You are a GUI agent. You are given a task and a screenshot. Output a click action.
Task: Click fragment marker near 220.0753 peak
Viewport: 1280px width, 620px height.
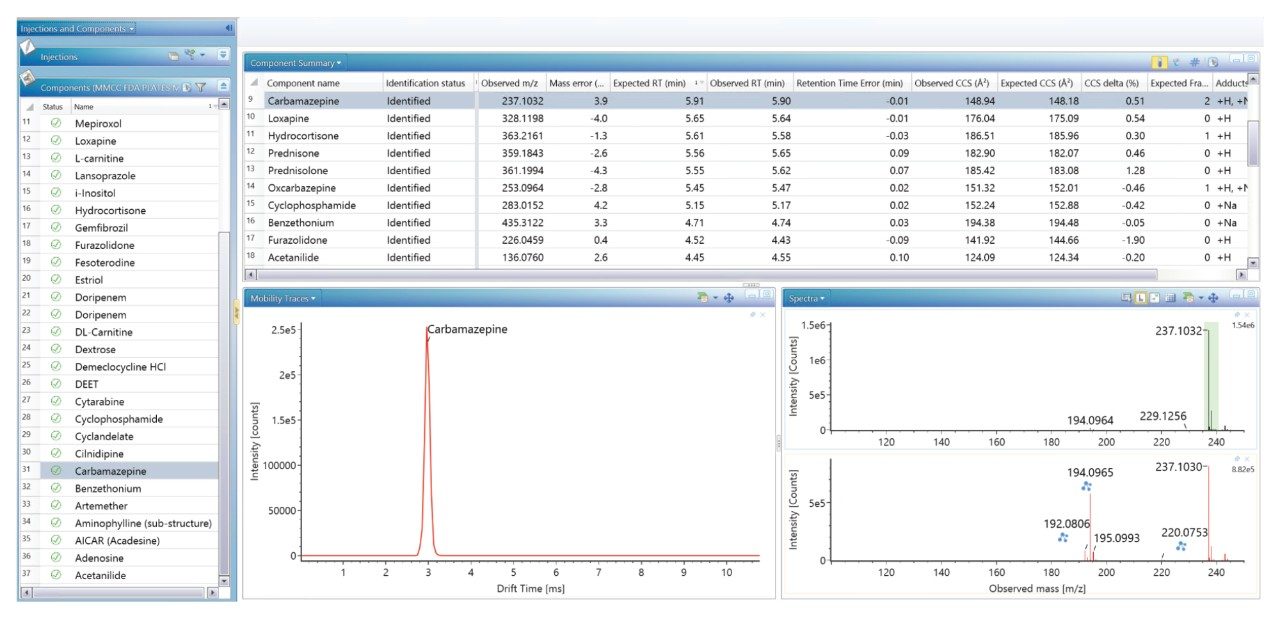coord(1181,546)
